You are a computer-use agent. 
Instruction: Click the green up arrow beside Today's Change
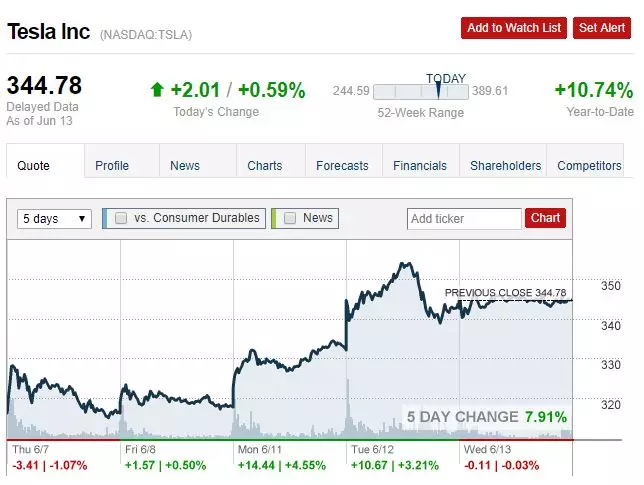(156, 90)
